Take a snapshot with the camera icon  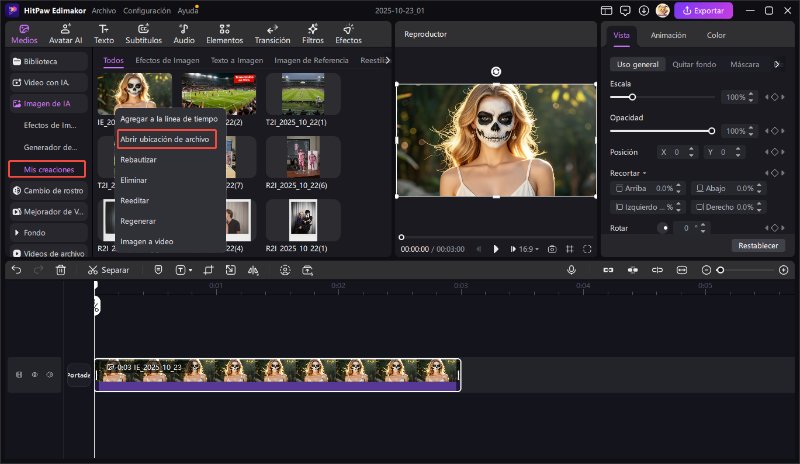551,248
